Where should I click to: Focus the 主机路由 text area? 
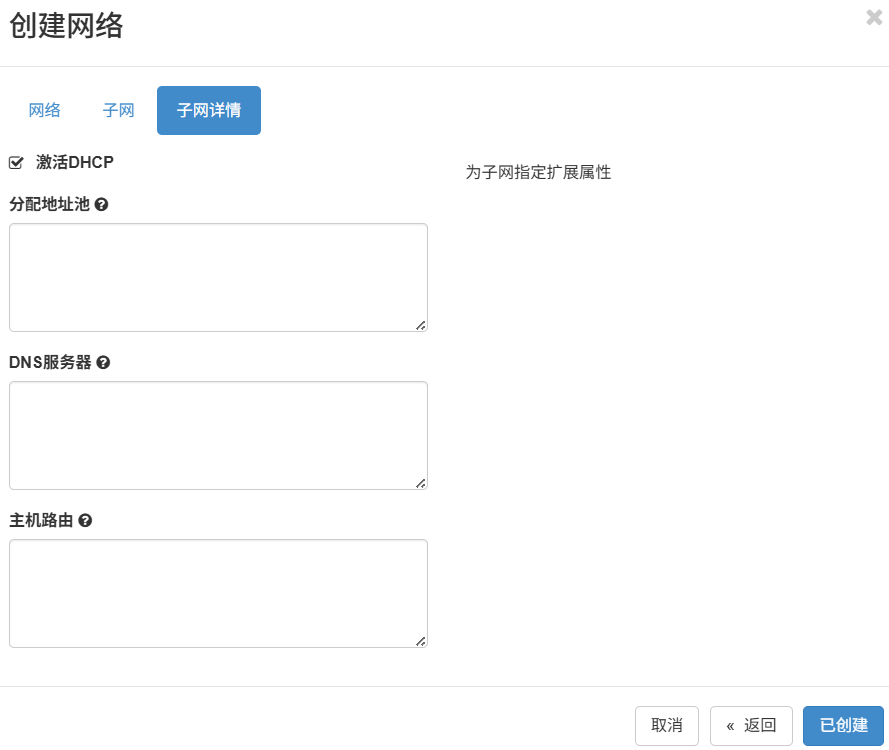coord(218,594)
